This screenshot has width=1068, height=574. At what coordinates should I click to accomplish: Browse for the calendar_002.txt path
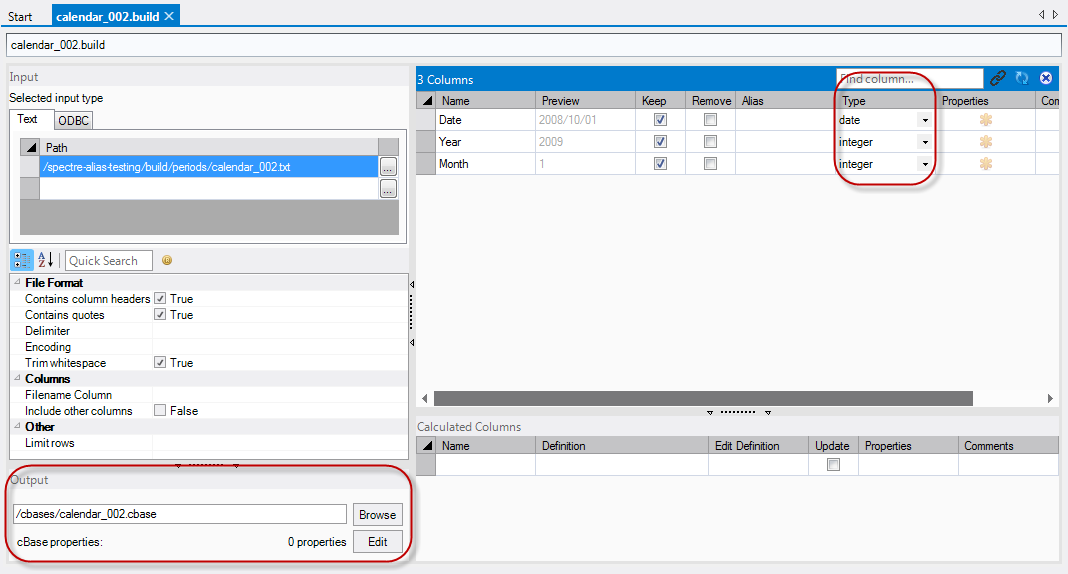(x=388, y=167)
